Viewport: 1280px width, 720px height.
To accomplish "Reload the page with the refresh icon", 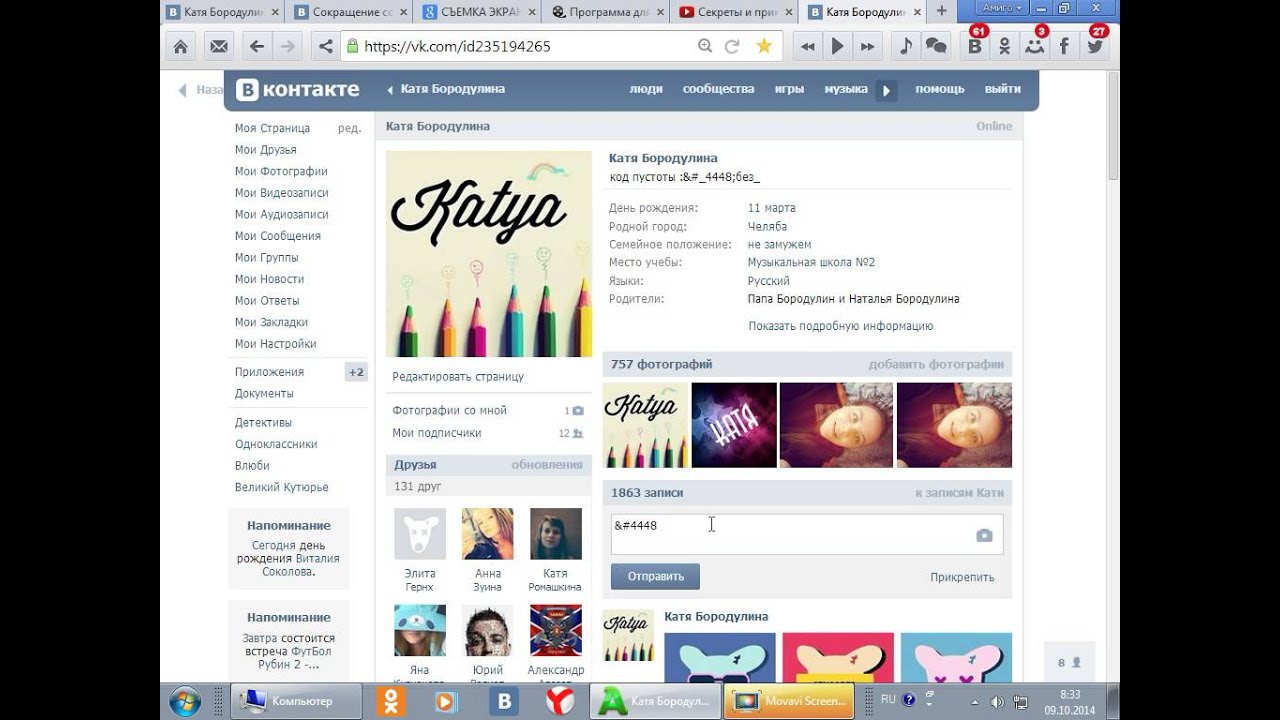I will [x=732, y=46].
